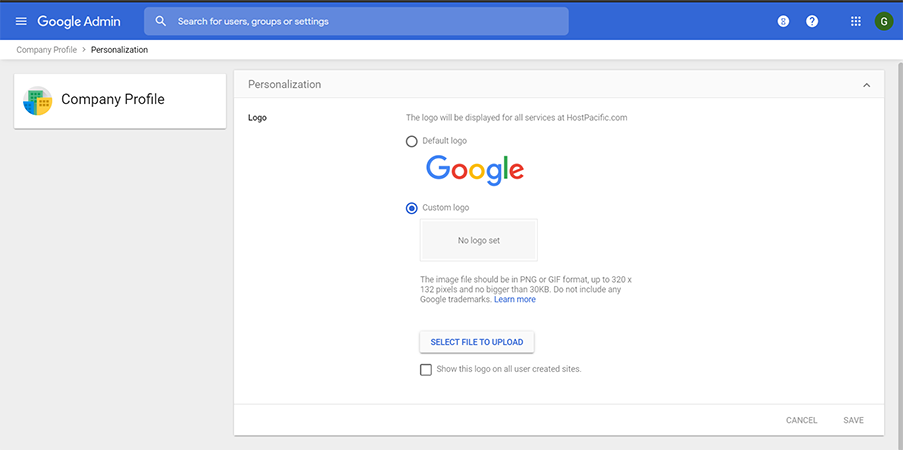The height and width of the screenshot is (450, 903).
Task: Open the support assistant icon
Action: pos(783,21)
